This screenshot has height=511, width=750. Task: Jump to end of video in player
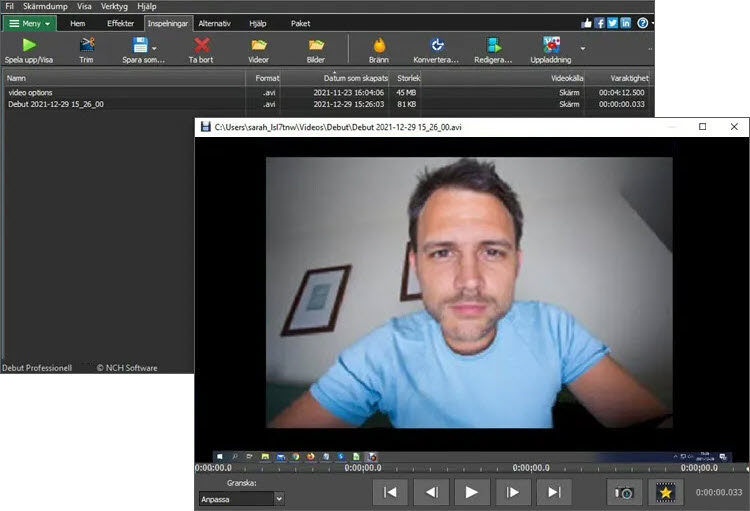[554, 492]
